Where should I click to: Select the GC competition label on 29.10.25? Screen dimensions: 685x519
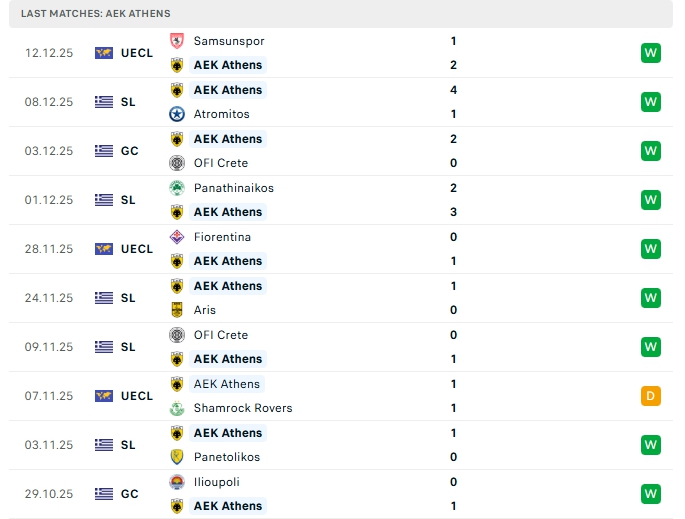pos(129,494)
